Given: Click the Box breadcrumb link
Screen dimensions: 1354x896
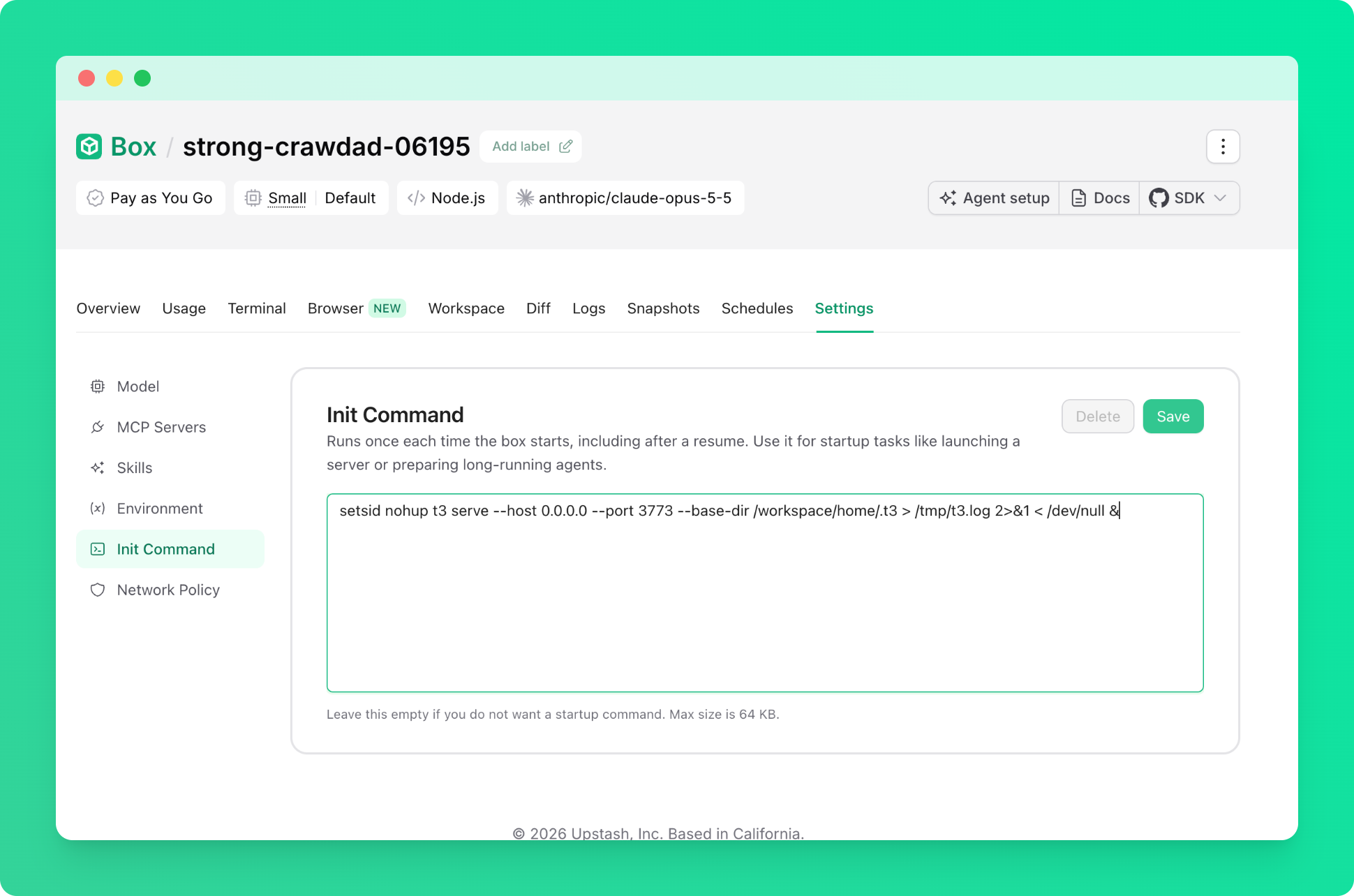Looking at the screenshot, I should click(x=133, y=147).
